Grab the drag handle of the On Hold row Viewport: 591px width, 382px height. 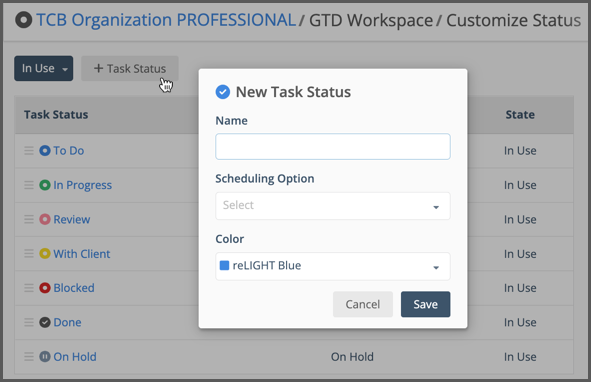click(x=29, y=357)
